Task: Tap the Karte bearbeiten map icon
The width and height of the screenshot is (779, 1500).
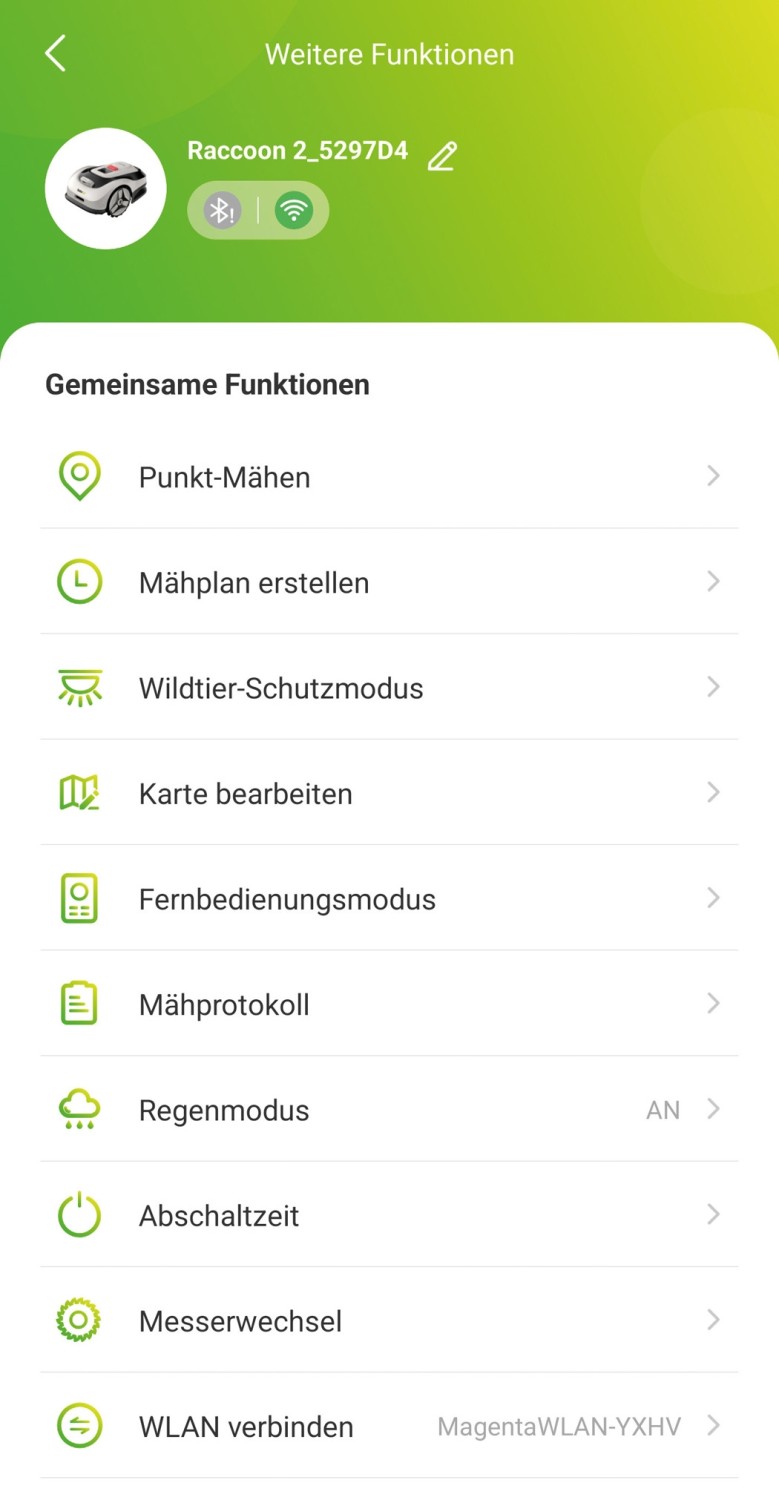Action: [80, 793]
